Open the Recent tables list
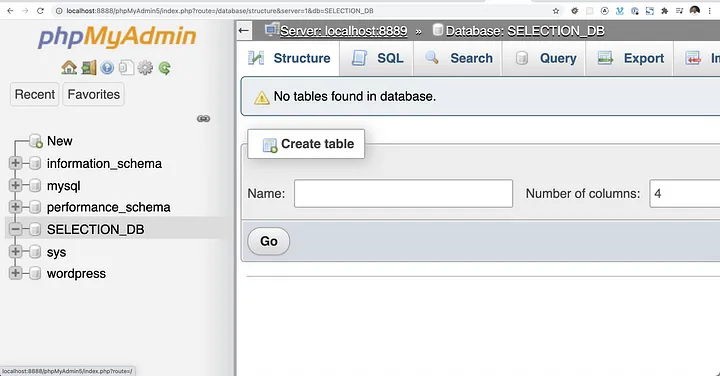The width and height of the screenshot is (720, 376). click(x=35, y=95)
